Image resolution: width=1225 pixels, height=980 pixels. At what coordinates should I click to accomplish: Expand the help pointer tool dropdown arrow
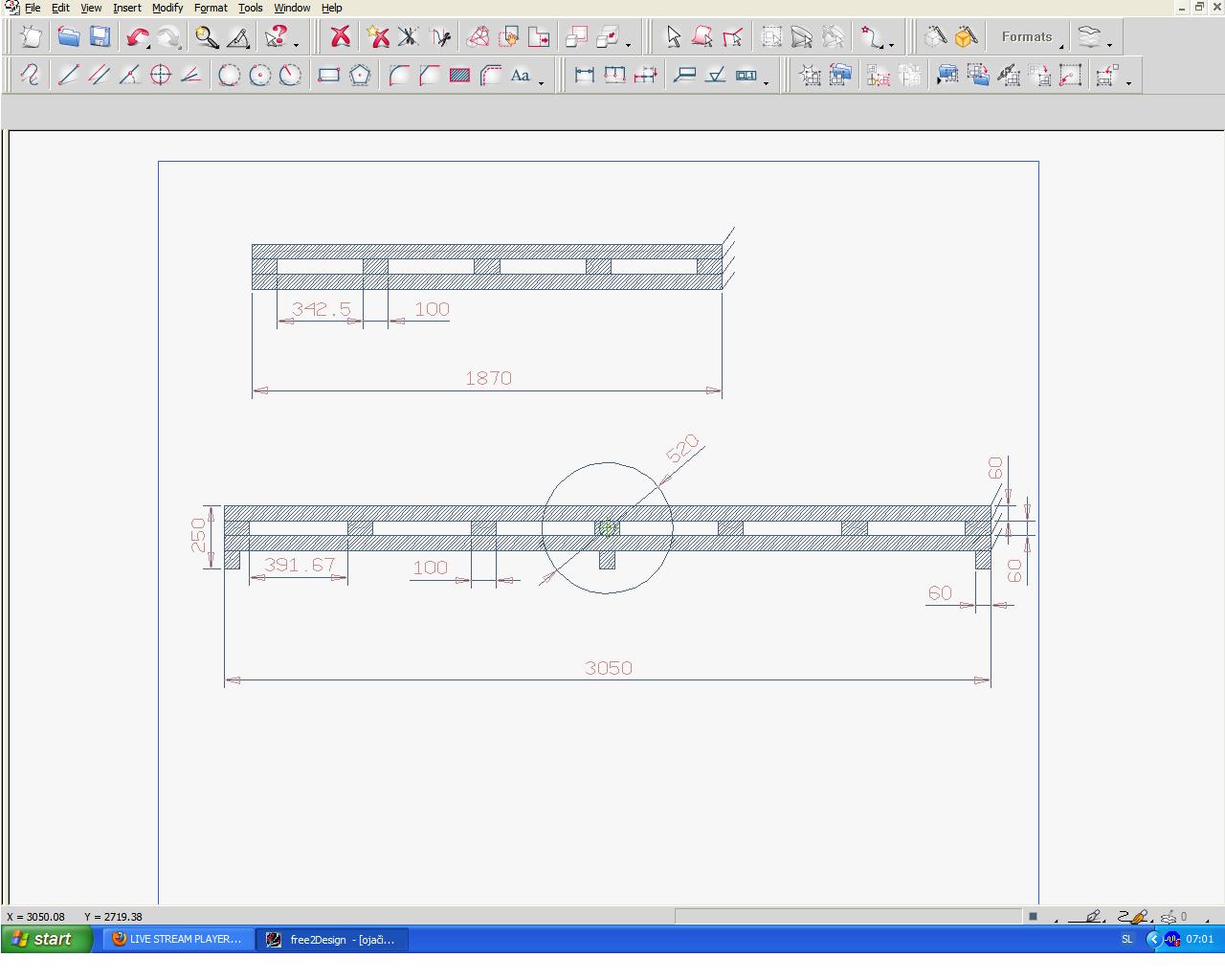point(296,44)
